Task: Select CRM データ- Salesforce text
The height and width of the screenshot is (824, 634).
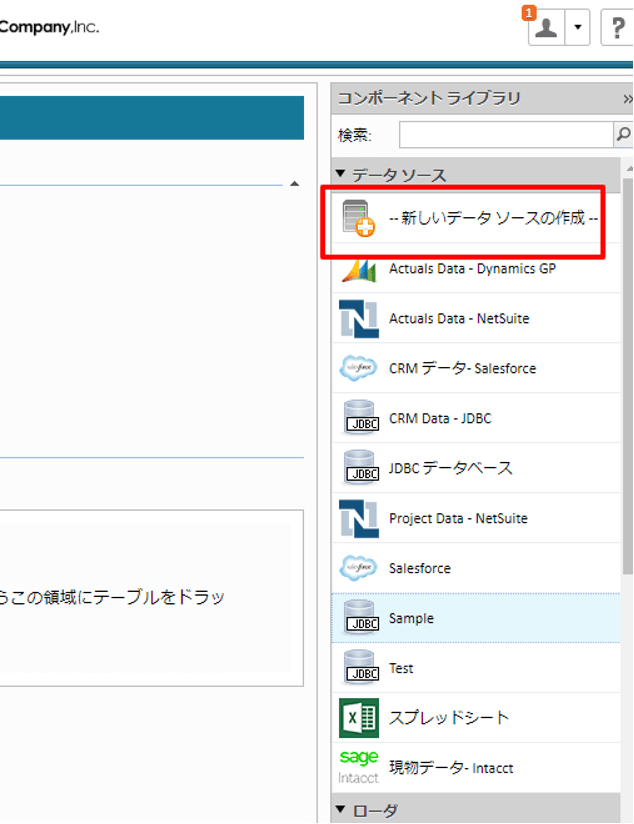Action: point(463,368)
